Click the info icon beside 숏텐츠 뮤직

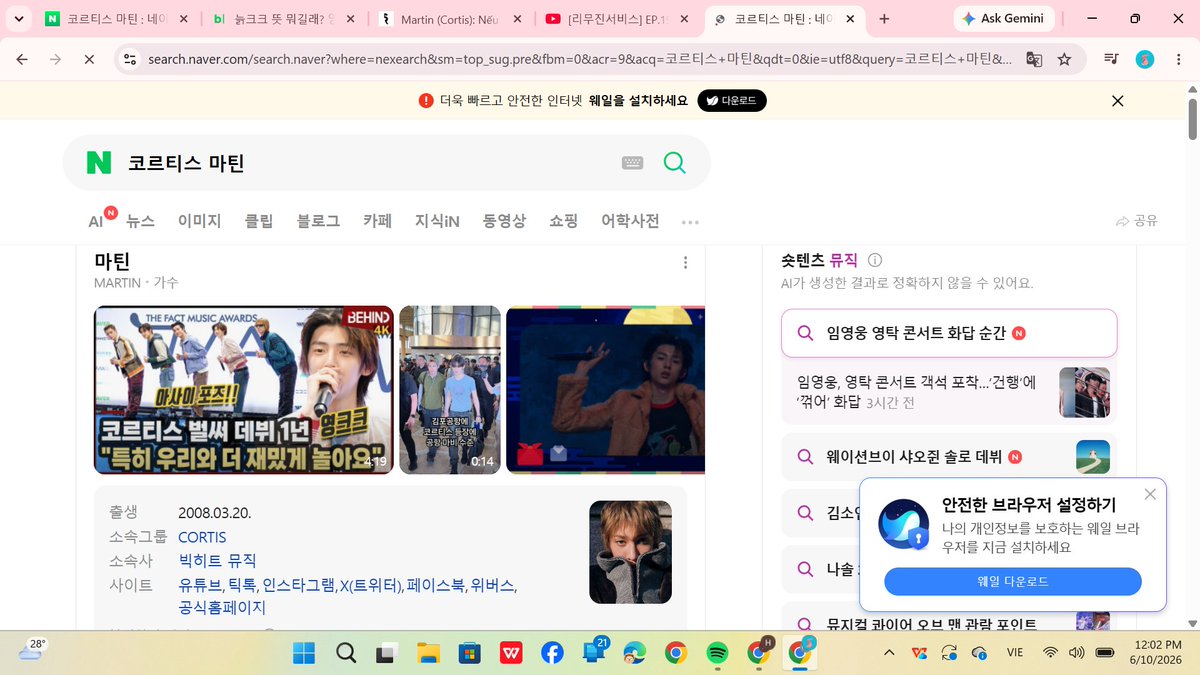[875, 259]
